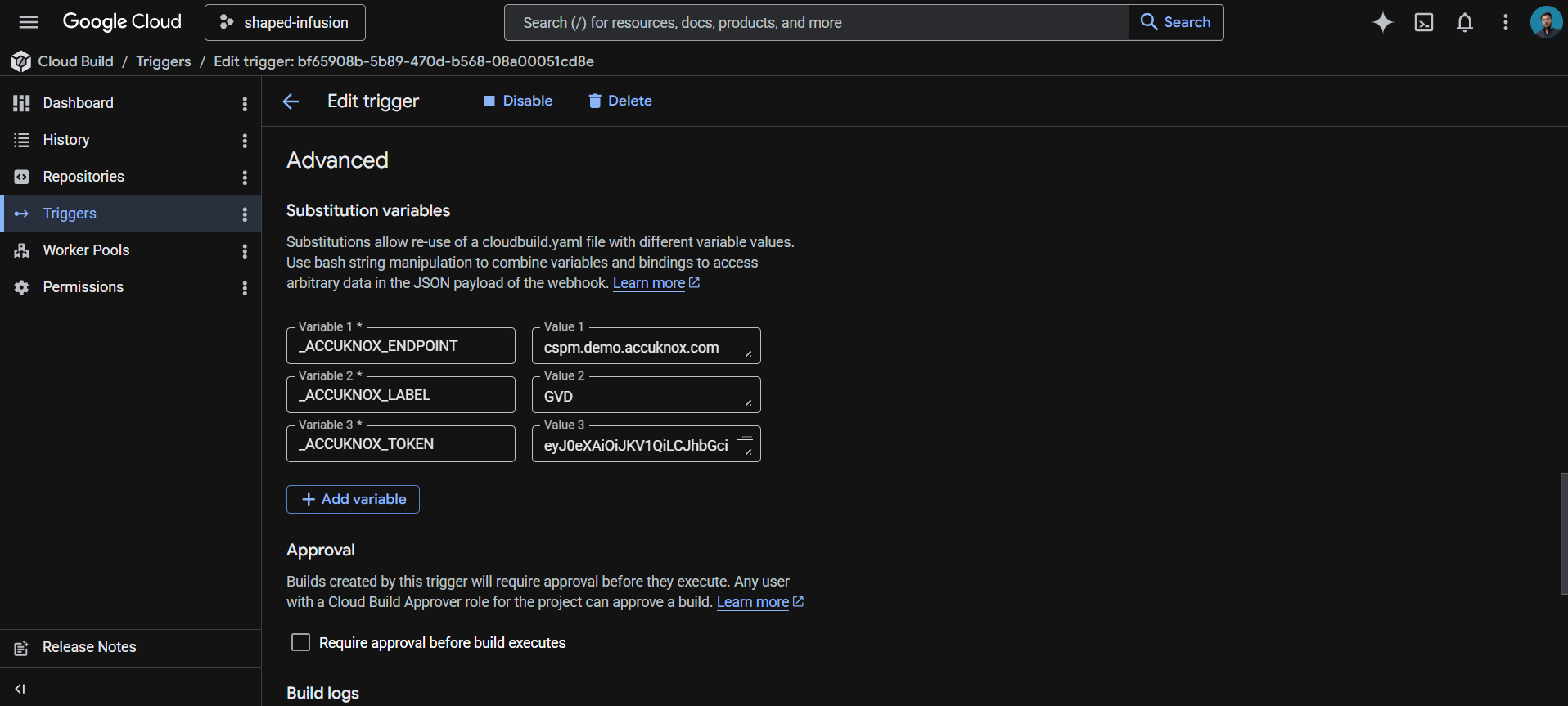The width and height of the screenshot is (1568, 706).
Task: Edit Value 3 token field
Action: tap(647, 444)
